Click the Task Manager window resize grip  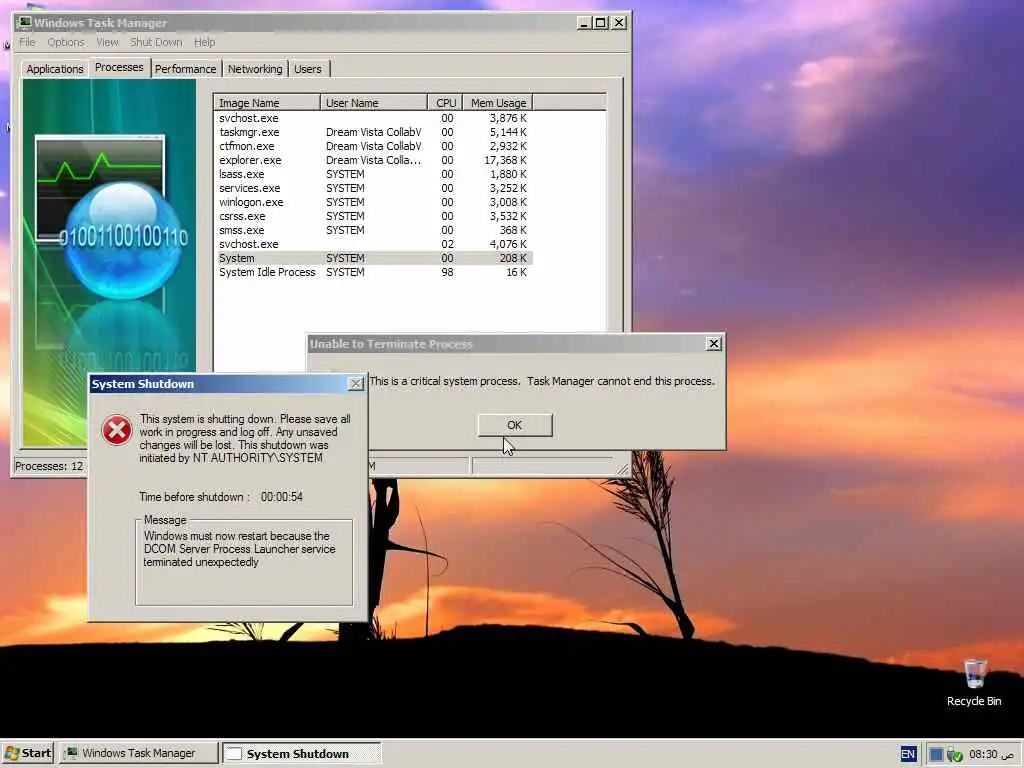pyautogui.click(x=622, y=469)
